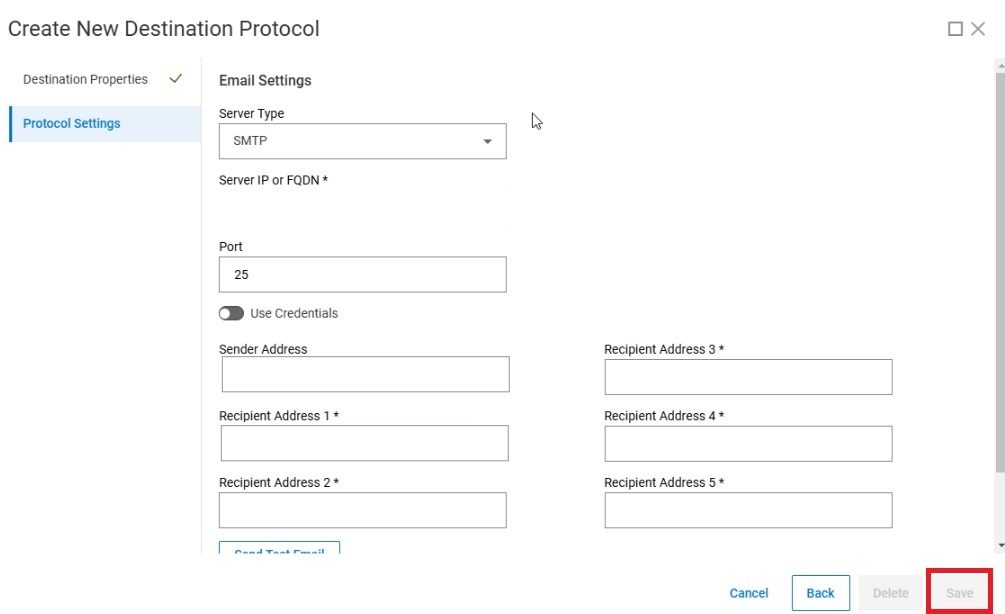Click the Server Type dropdown arrow
The width and height of the screenshot is (1005, 614).
(489, 141)
